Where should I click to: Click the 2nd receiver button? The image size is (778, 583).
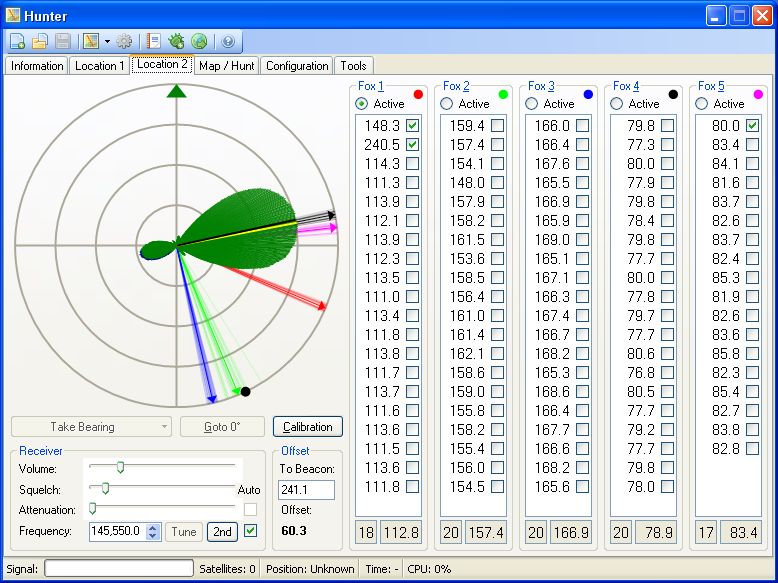[x=222, y=532]
